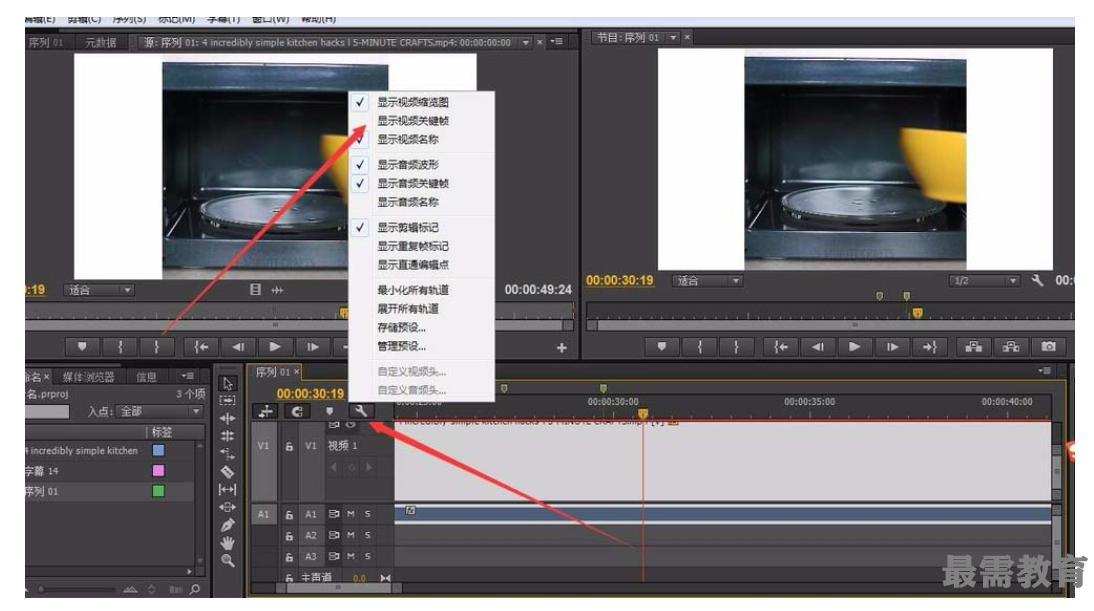Toggle nest sequence insert mode button

(x=266, y=411)
